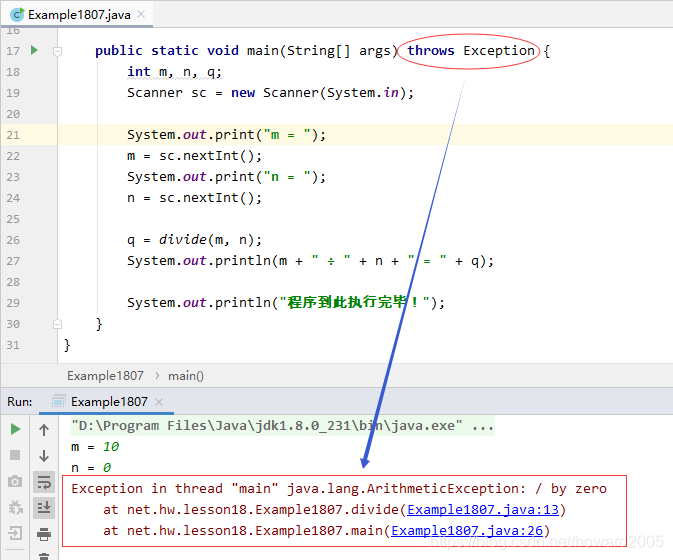Click 'int m, n, q;' declaration
The height and width of the screenshot is (560, 673).
coord(174,72)
